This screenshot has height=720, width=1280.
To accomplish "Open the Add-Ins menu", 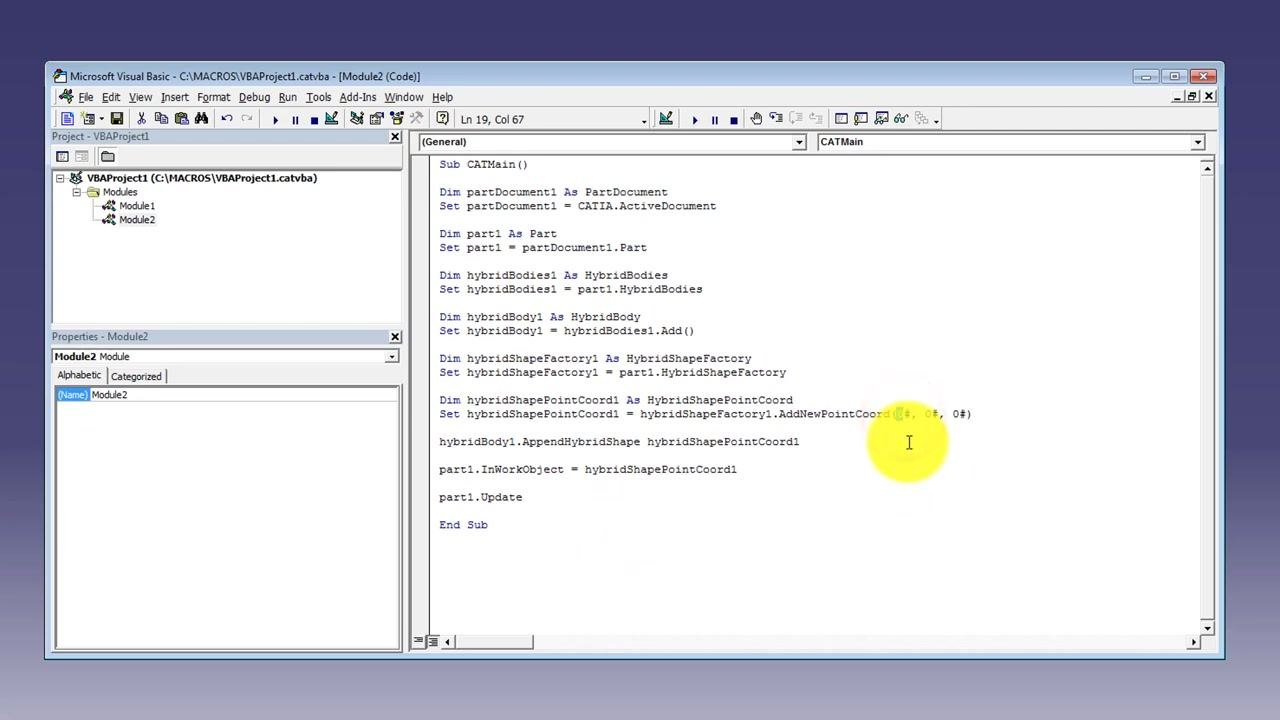I will tap(357, 97).
